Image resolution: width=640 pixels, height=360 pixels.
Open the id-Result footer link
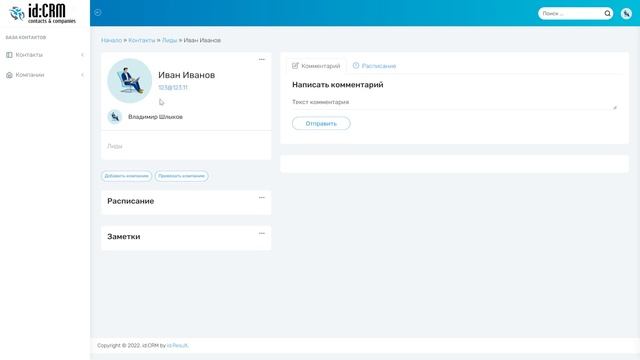point(178,345)
